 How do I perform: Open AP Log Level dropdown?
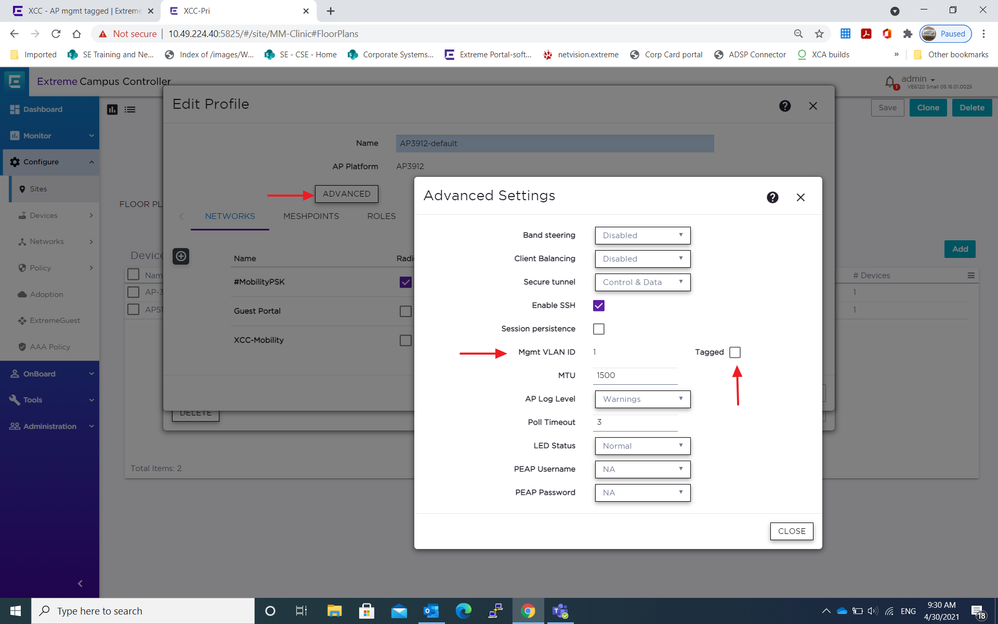pos(642,399)
